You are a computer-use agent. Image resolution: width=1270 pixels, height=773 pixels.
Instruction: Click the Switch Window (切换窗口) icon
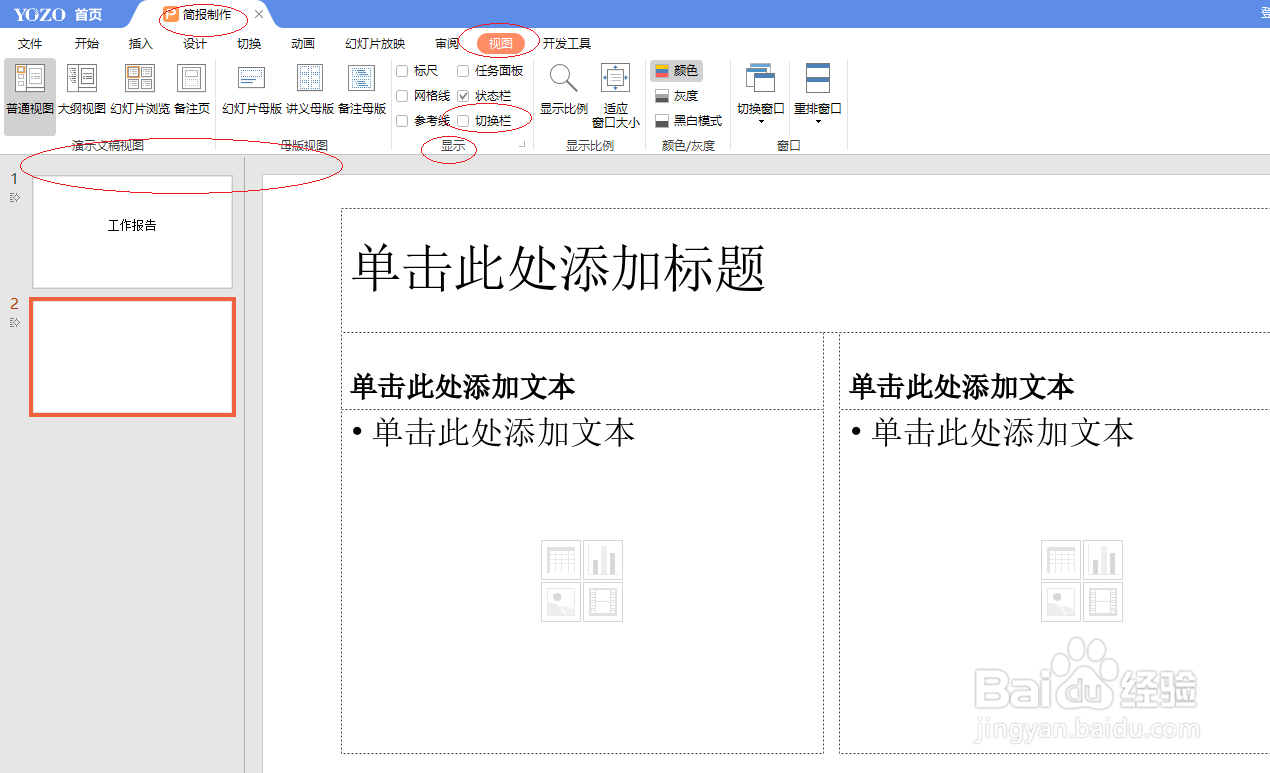tap(761, 78)
